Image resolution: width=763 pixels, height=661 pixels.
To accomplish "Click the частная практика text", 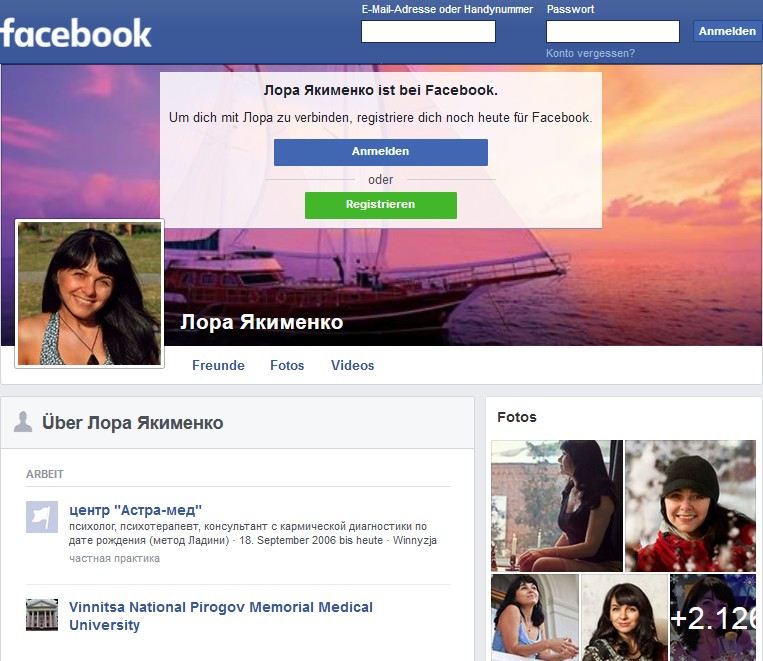I will coord(114,558).
